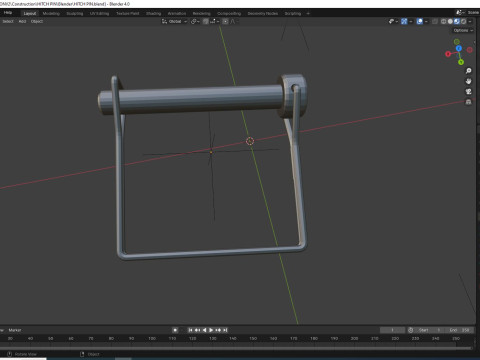
Task: Open overlays options dropdown arrow
Action: coord(426,21)
